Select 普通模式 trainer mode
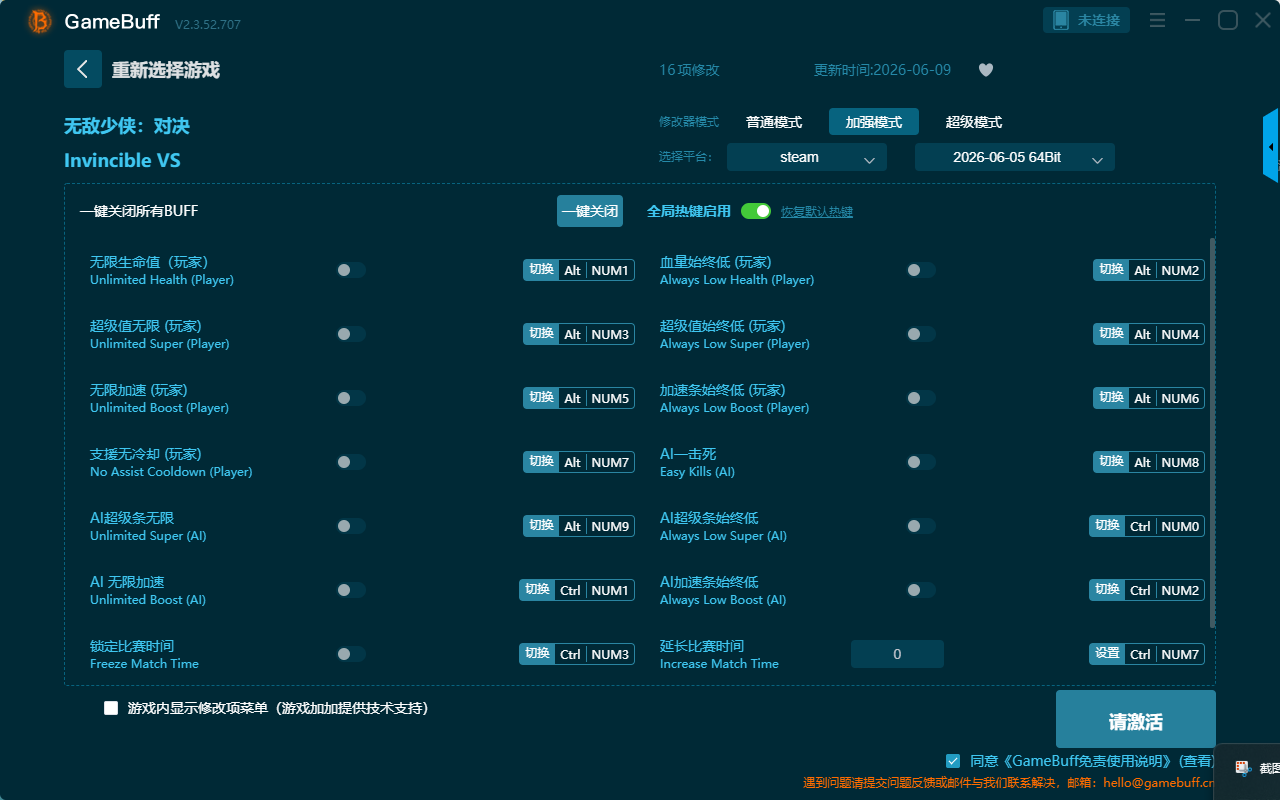Image resolution: width=1280 pixels, height=800 pixels. (x=774, y=122)
